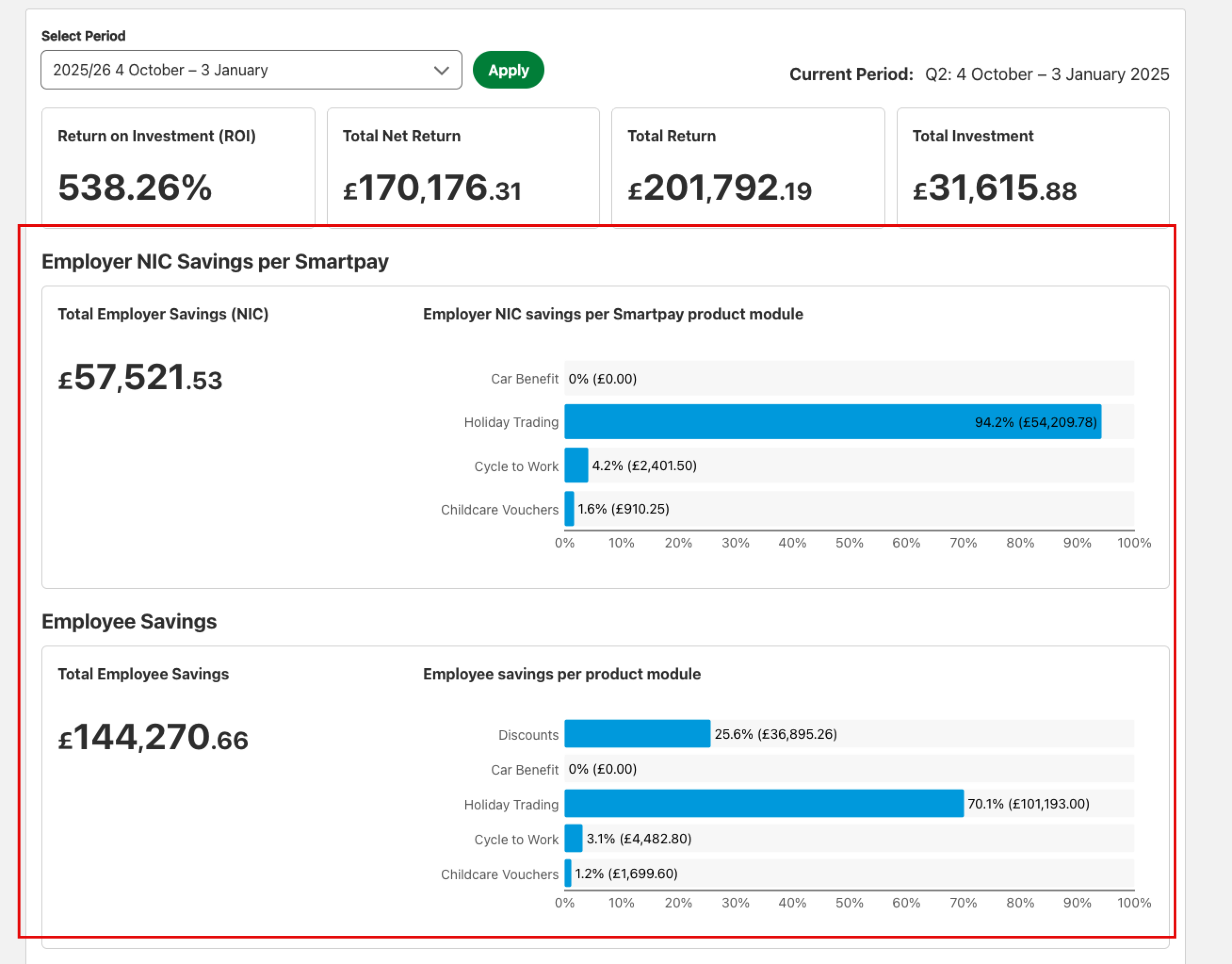Click the Childcare Vouchers 1.2% employee bar

(568, 873)
